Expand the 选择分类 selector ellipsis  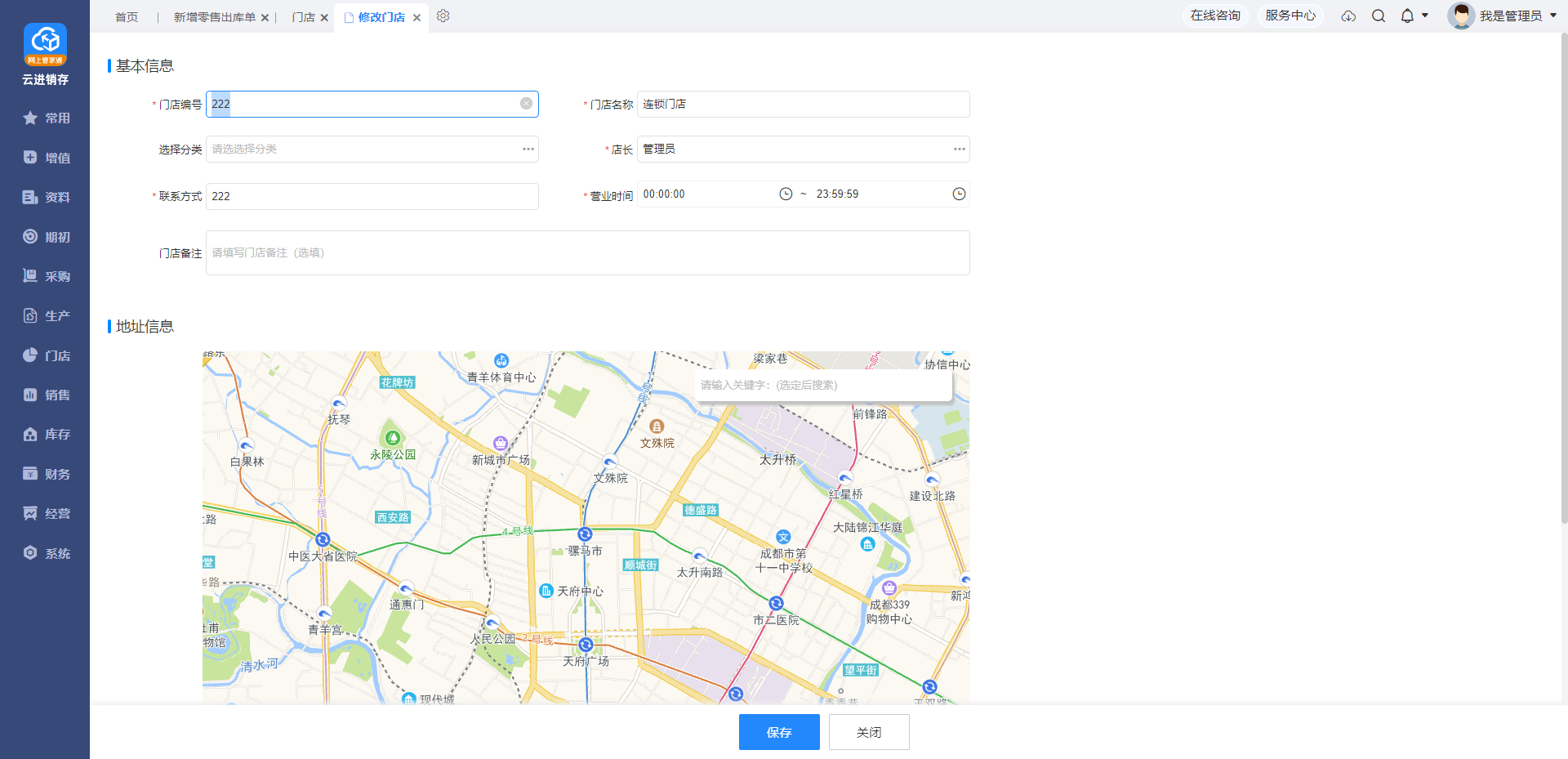pyautogui.click(x=528, y=149)
